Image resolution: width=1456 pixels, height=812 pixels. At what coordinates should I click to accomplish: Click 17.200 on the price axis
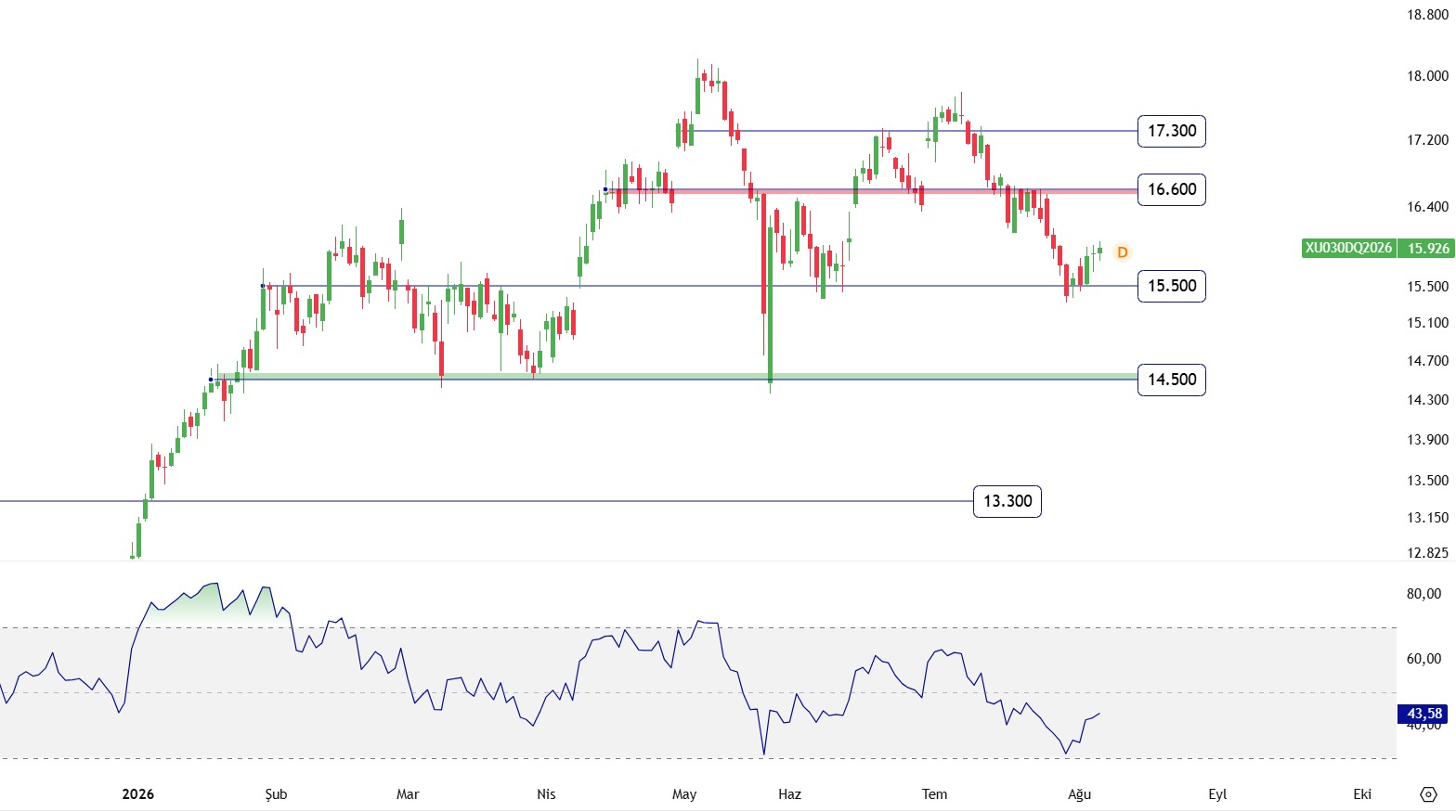tap(1427, 140)
